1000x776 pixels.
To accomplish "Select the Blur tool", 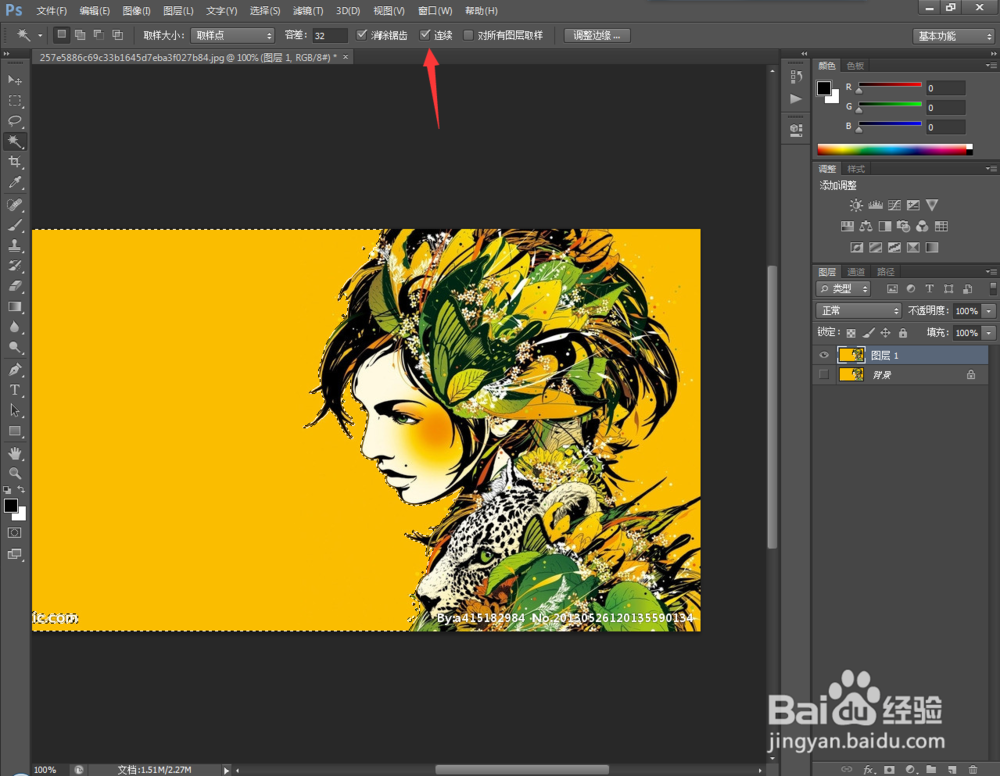I will tap(15, 327).
